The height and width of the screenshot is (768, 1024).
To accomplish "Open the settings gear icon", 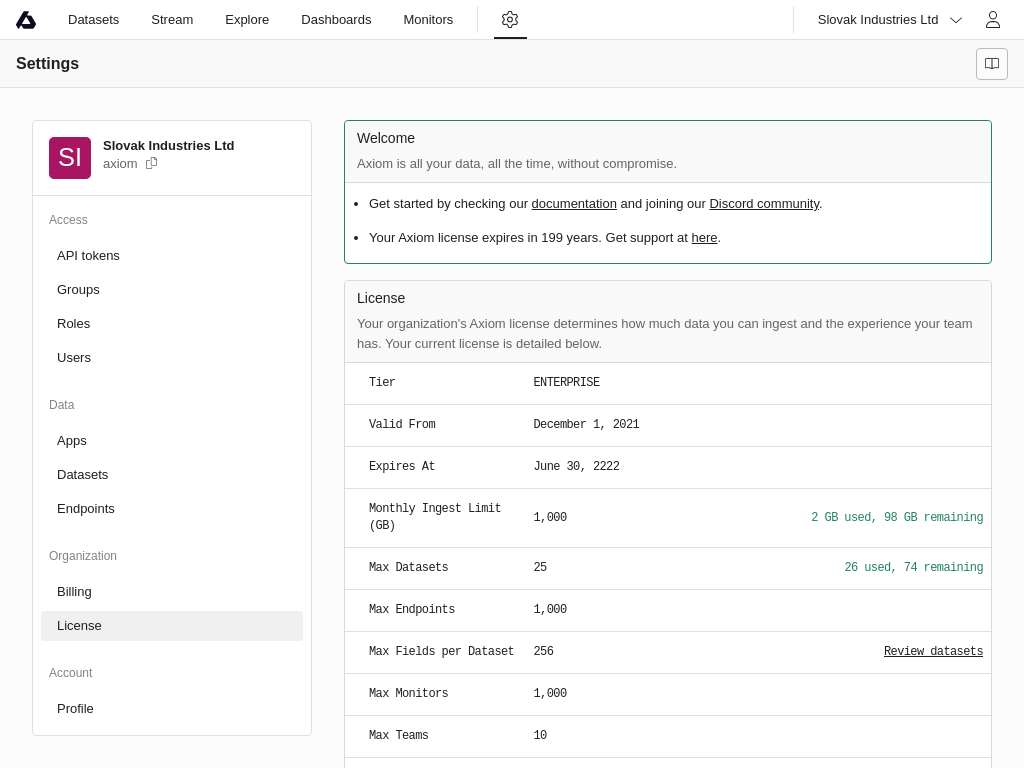I will pyautogui.click(x=510, y=20).
